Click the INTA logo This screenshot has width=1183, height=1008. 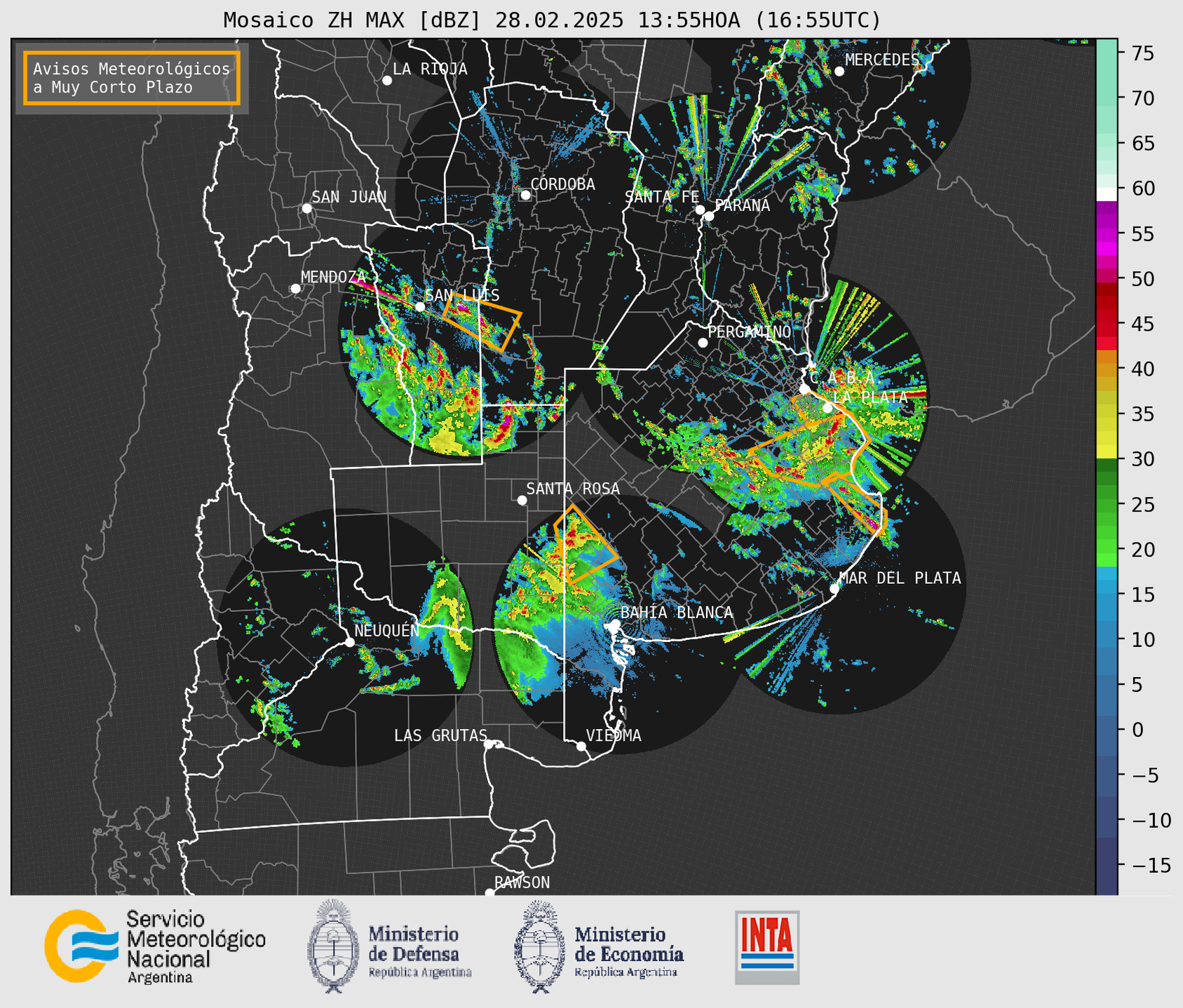click(x=767, y=947)
